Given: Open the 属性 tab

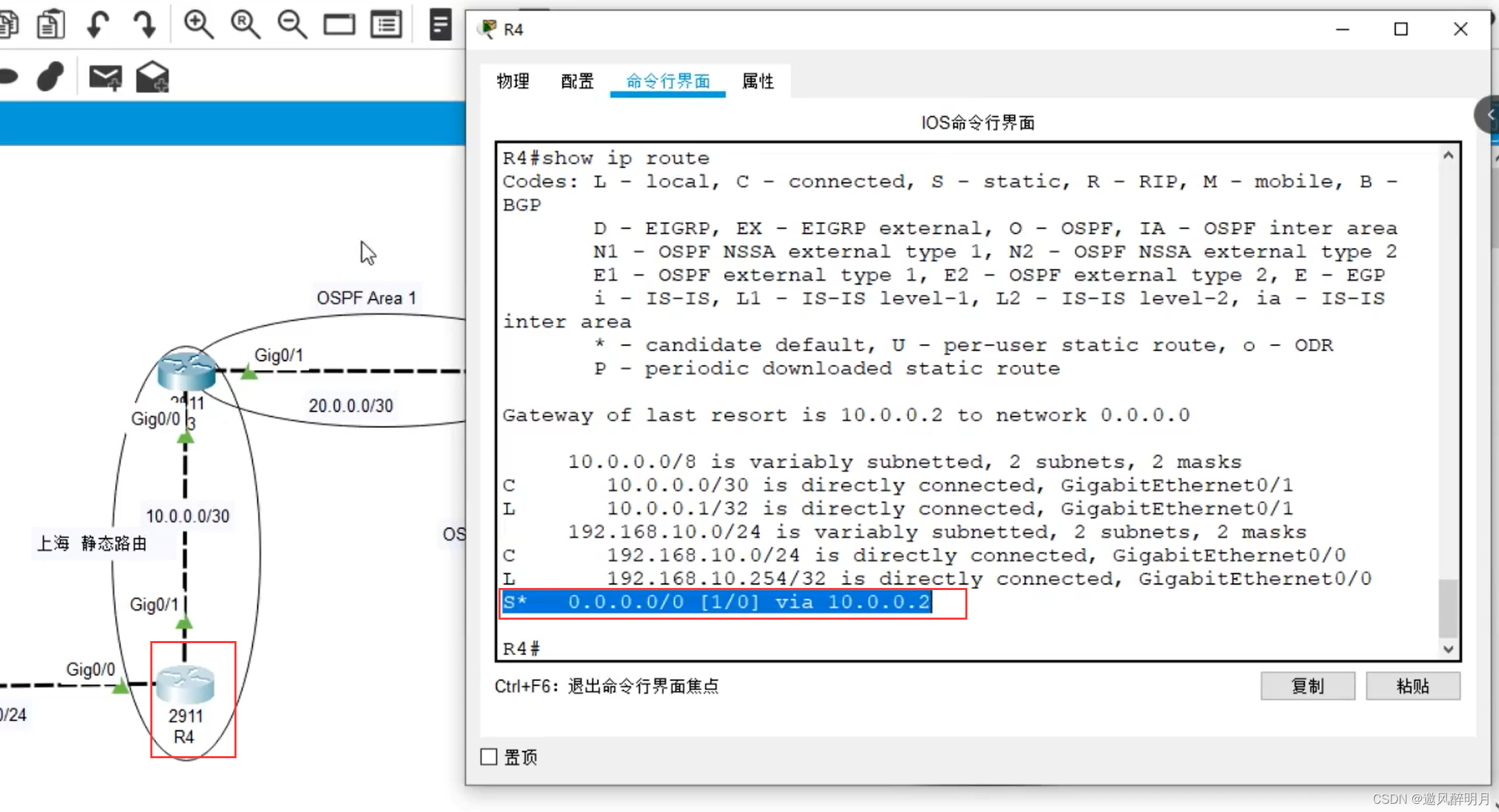Looking at the screenshot, I should click(x=758, y=81).
